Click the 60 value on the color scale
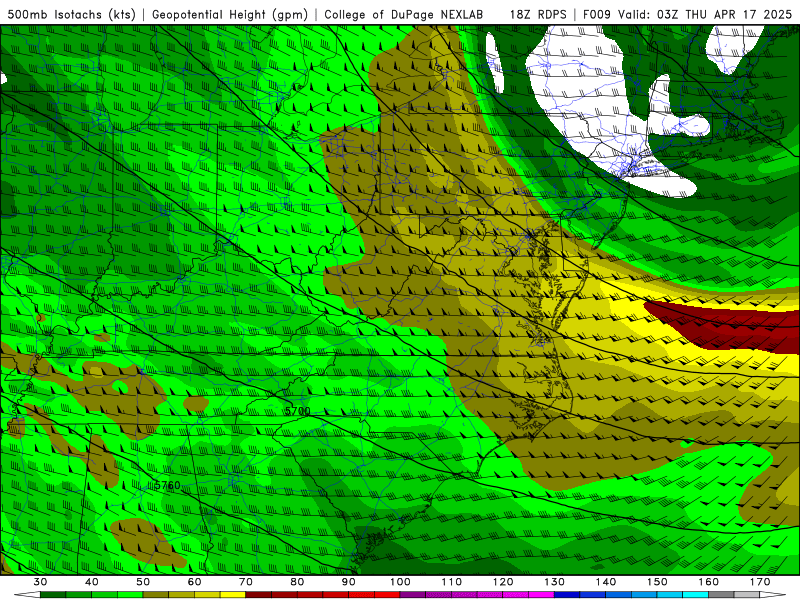The width and height of the screenshot is (800, 600). [194, 582]
